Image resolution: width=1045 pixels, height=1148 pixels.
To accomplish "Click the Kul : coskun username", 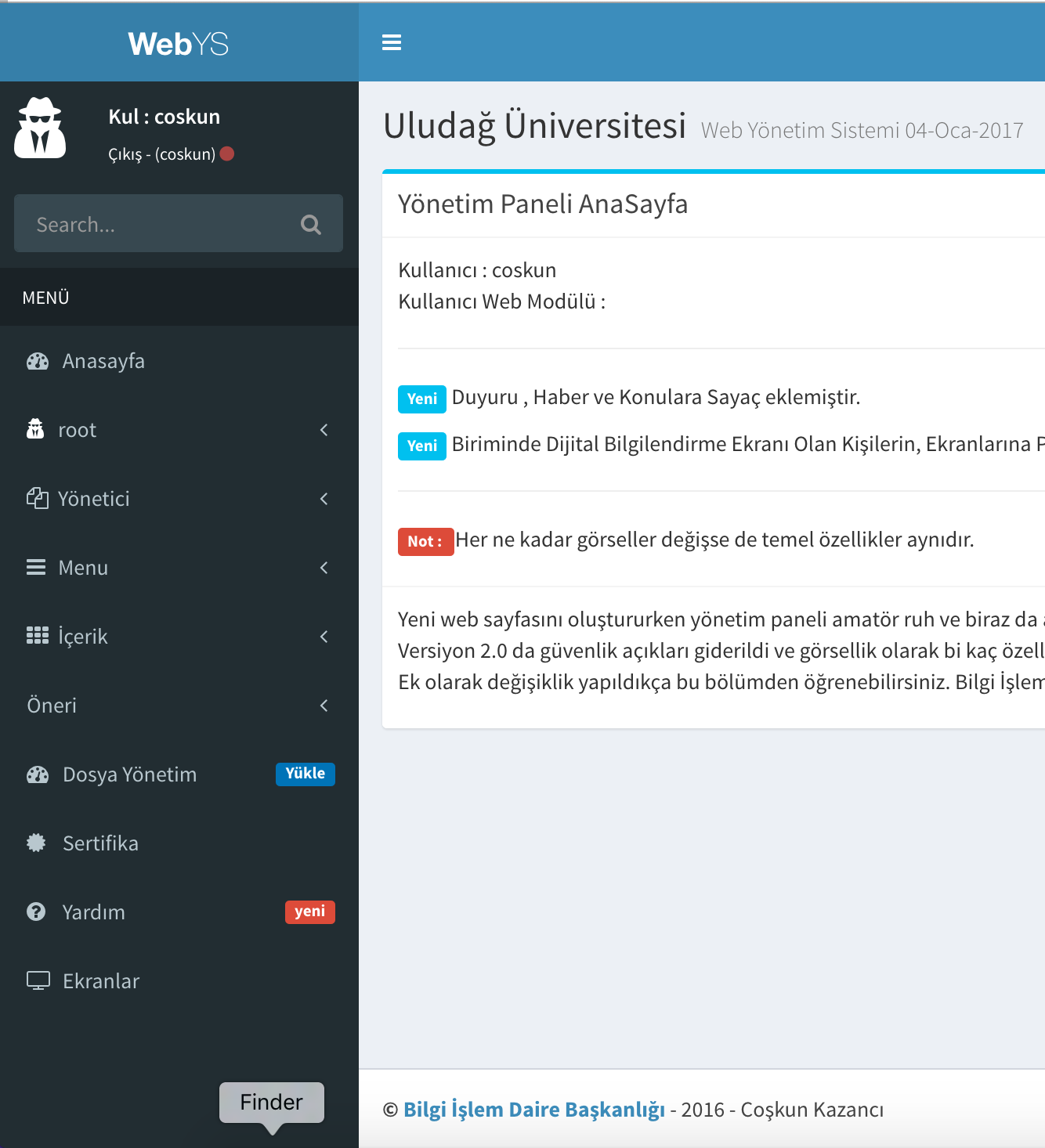I will click(165, 117).
